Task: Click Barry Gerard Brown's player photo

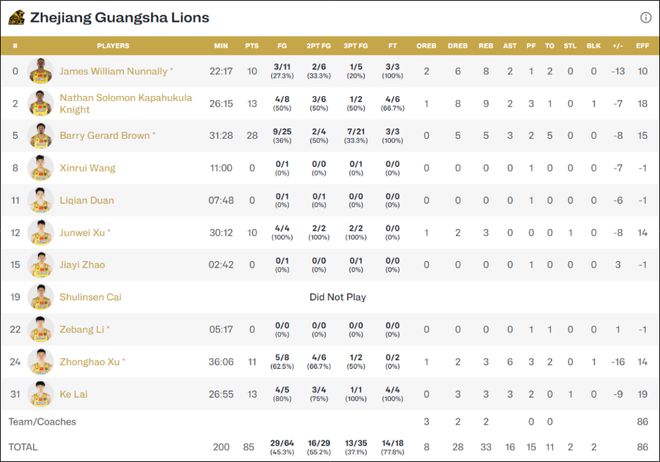Action: 41,136
